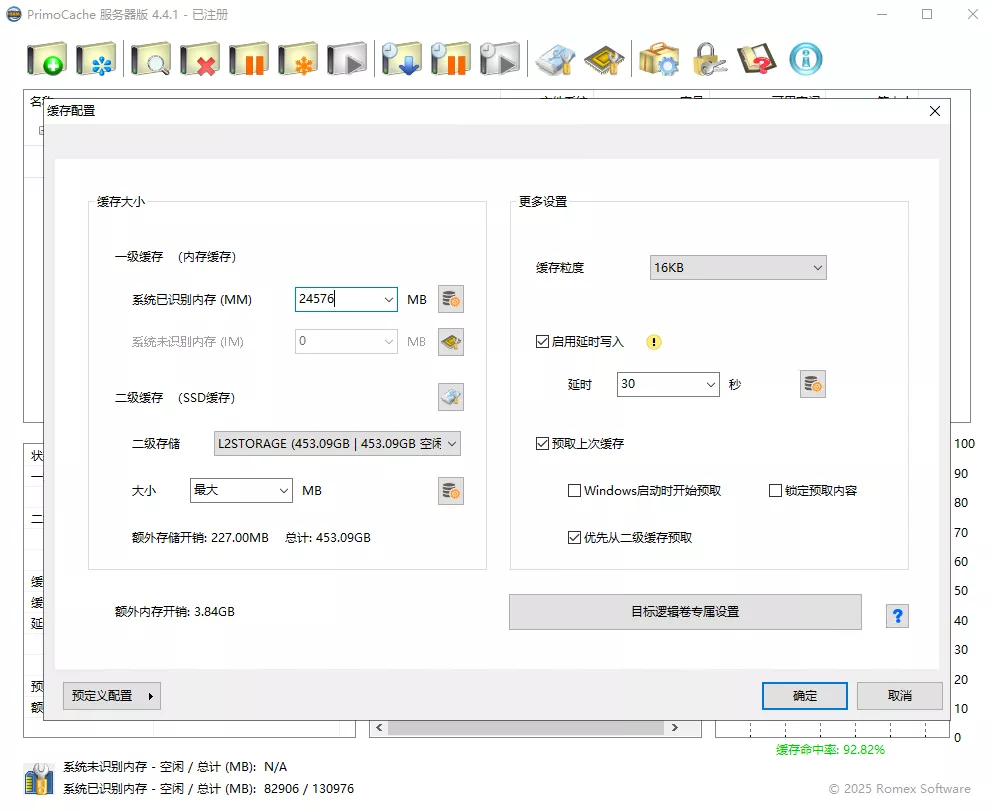Viewport: 993px width, 811px height.
Task: Click the 目标逻辑卷专属设置 button
Action: 685,611
